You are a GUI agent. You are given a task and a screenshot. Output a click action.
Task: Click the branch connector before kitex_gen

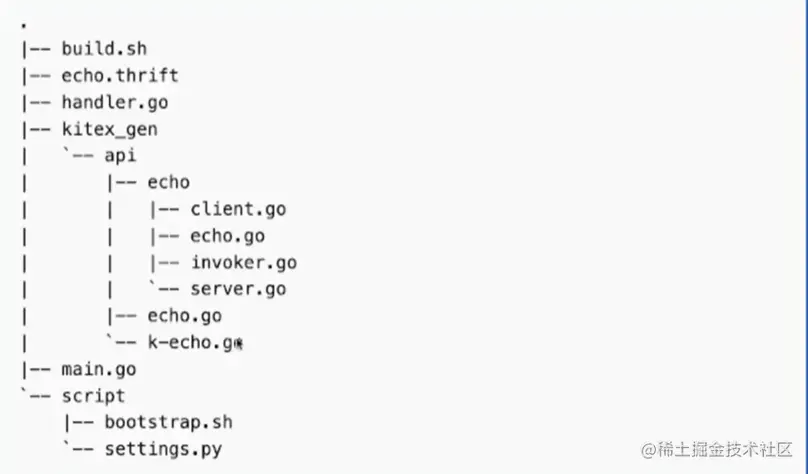pyautogui.click(x=36, y=129)
